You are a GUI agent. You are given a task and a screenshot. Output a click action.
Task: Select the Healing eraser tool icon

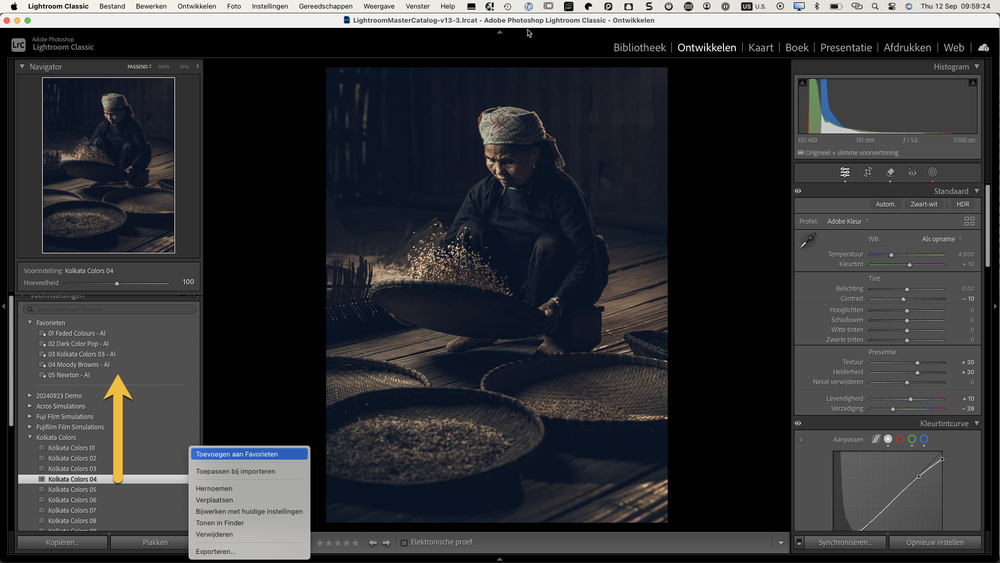tap(890, 172)
